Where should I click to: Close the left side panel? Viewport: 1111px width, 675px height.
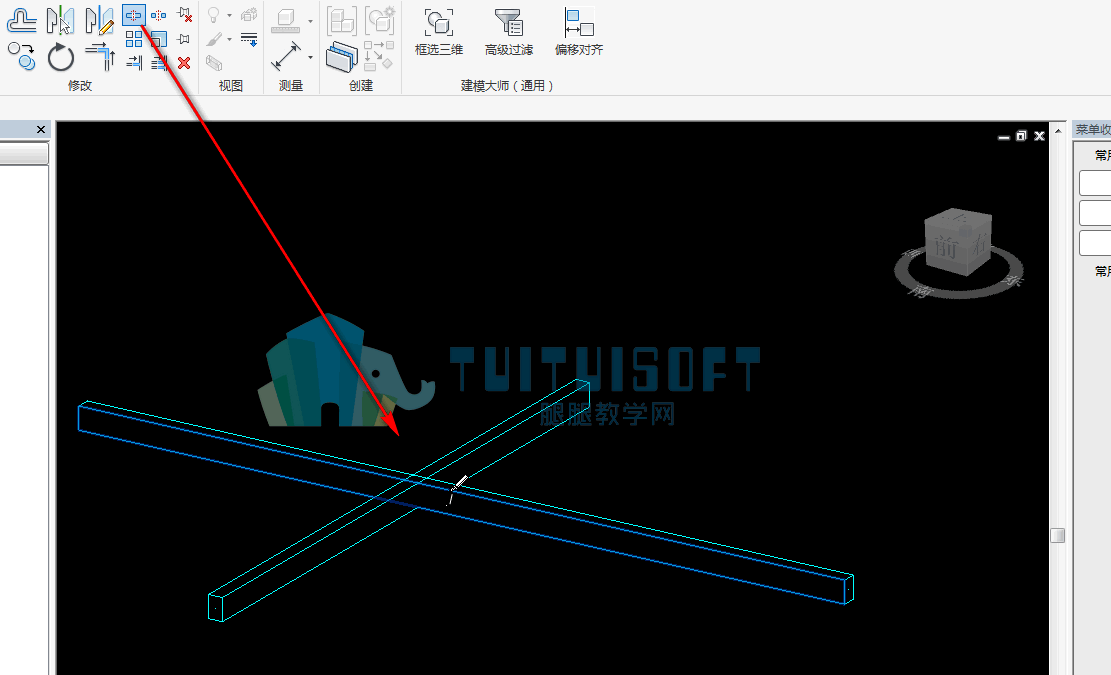[x=40, y=130]
